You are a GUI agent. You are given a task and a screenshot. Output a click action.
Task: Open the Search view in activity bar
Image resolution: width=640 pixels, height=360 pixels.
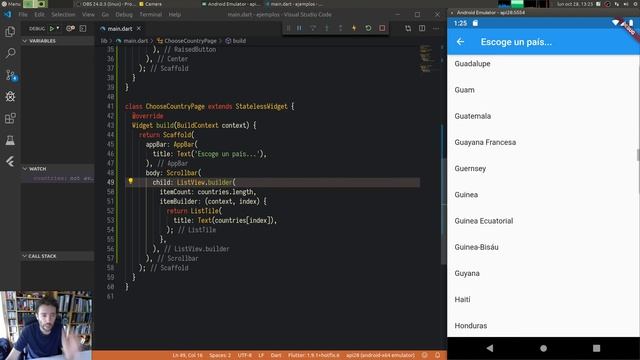10,53
